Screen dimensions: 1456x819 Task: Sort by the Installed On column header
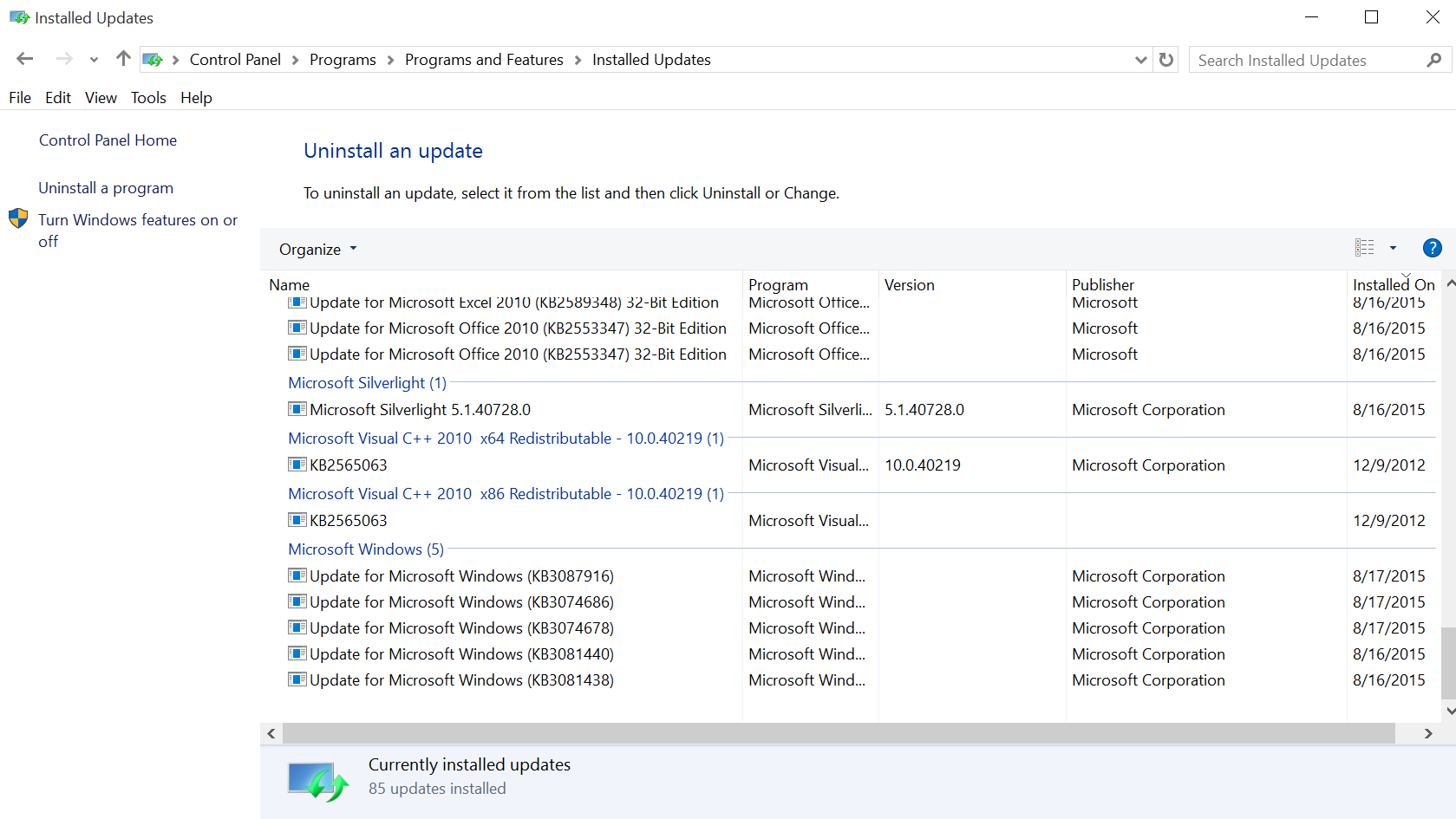(1393, 285)
